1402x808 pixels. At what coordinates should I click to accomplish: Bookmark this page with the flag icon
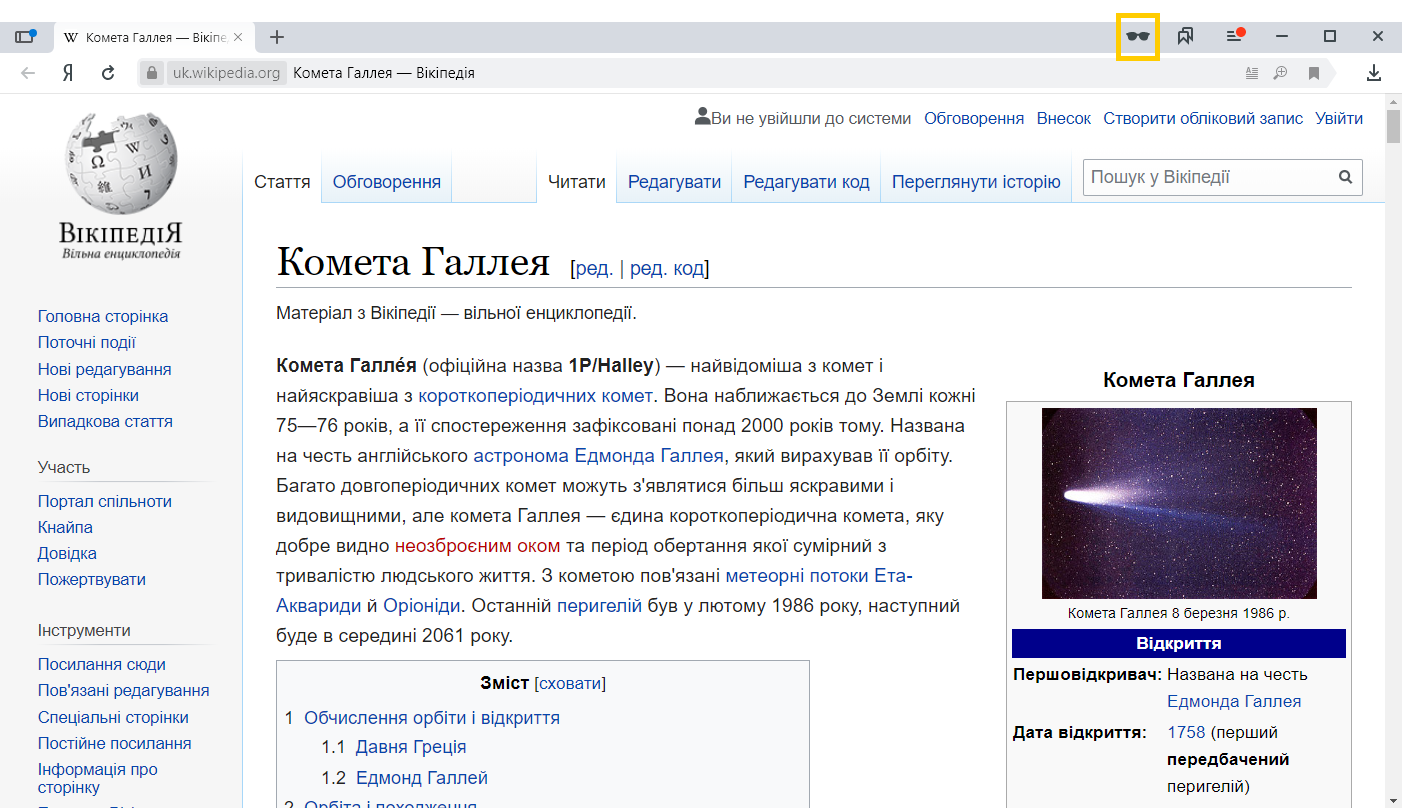(x=1314, y=73)
